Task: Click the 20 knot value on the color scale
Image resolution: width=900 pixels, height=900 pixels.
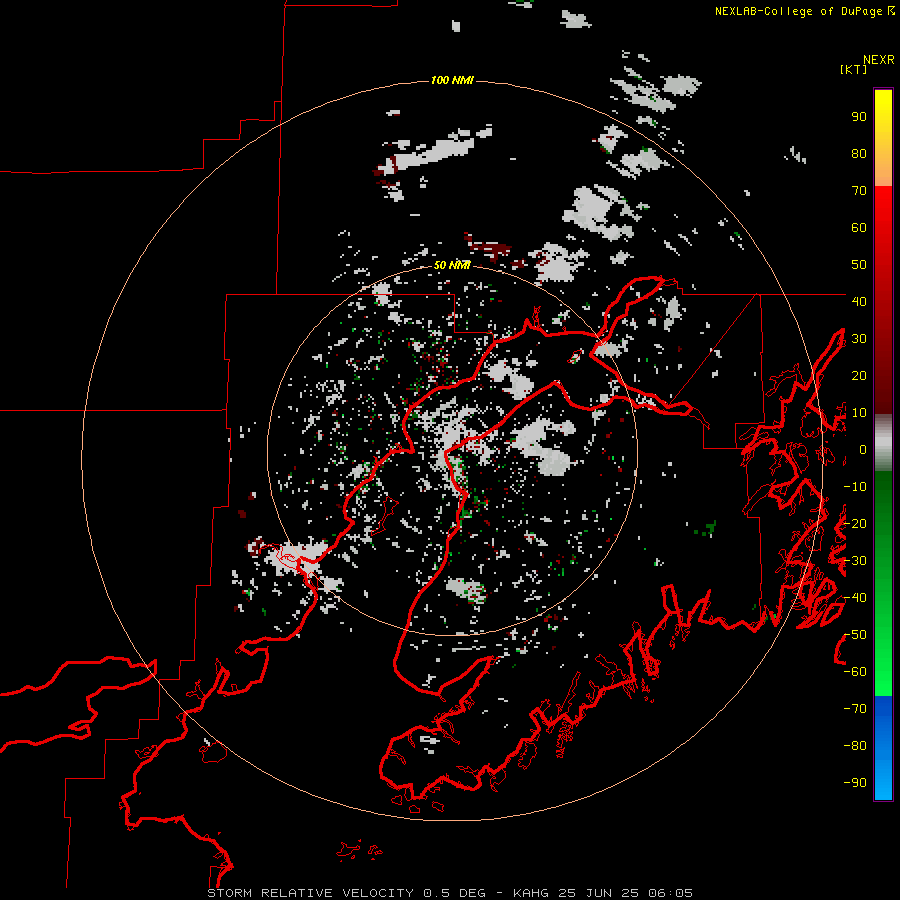Action: click(859, 376)
